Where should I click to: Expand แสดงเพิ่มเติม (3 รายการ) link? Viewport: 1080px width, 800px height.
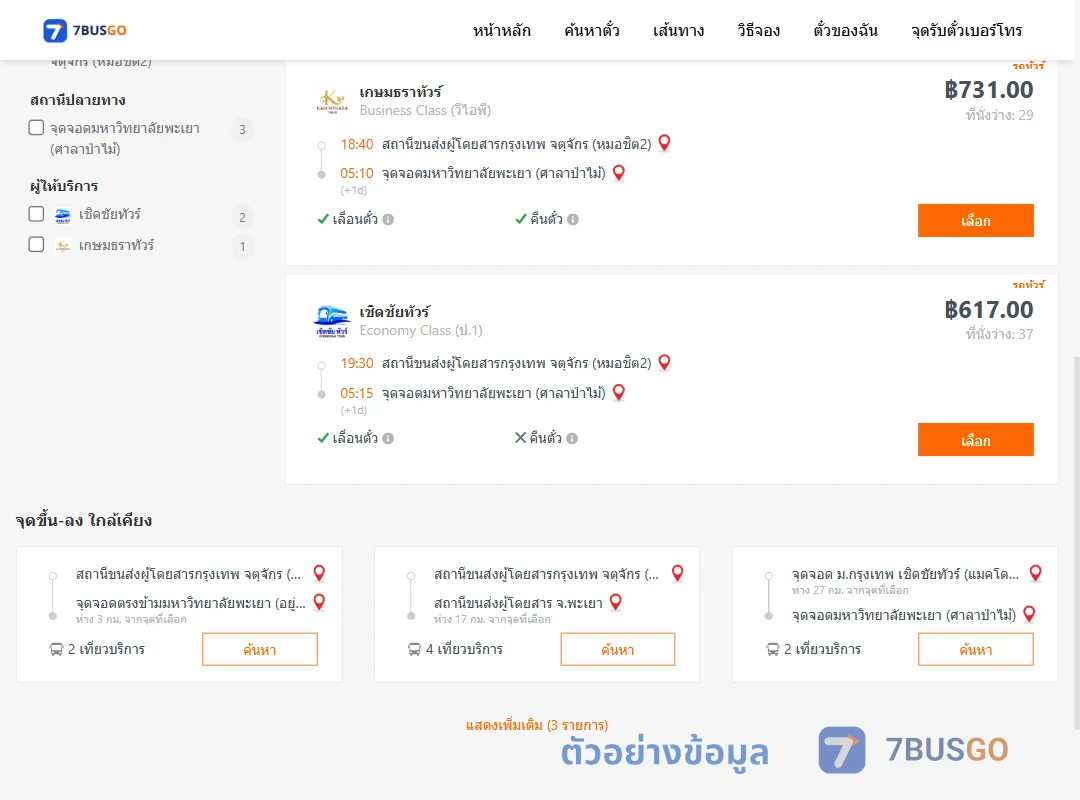point(537,725)
